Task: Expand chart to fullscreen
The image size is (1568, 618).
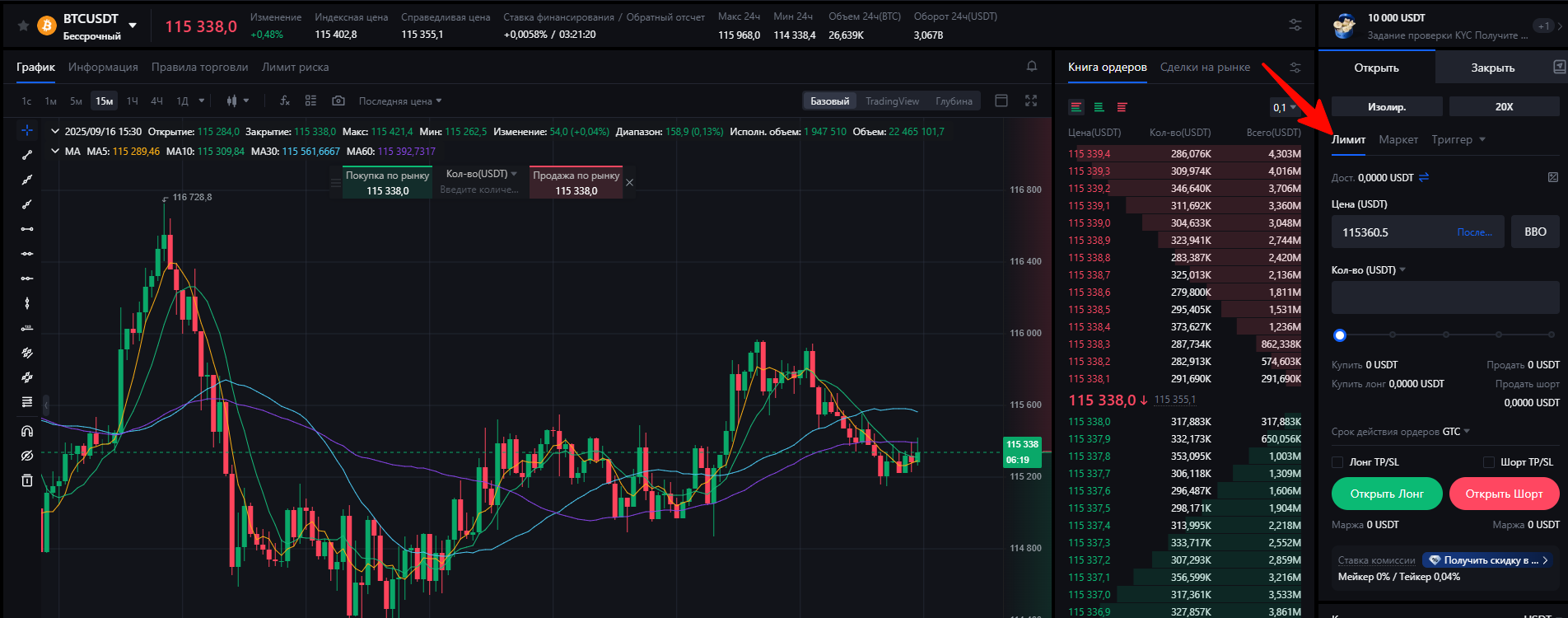Action: point(1031,101)
